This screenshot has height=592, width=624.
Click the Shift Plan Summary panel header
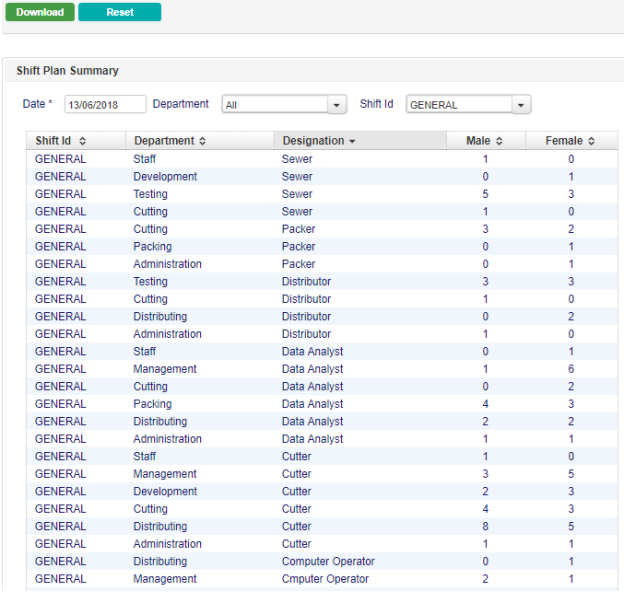68,71
